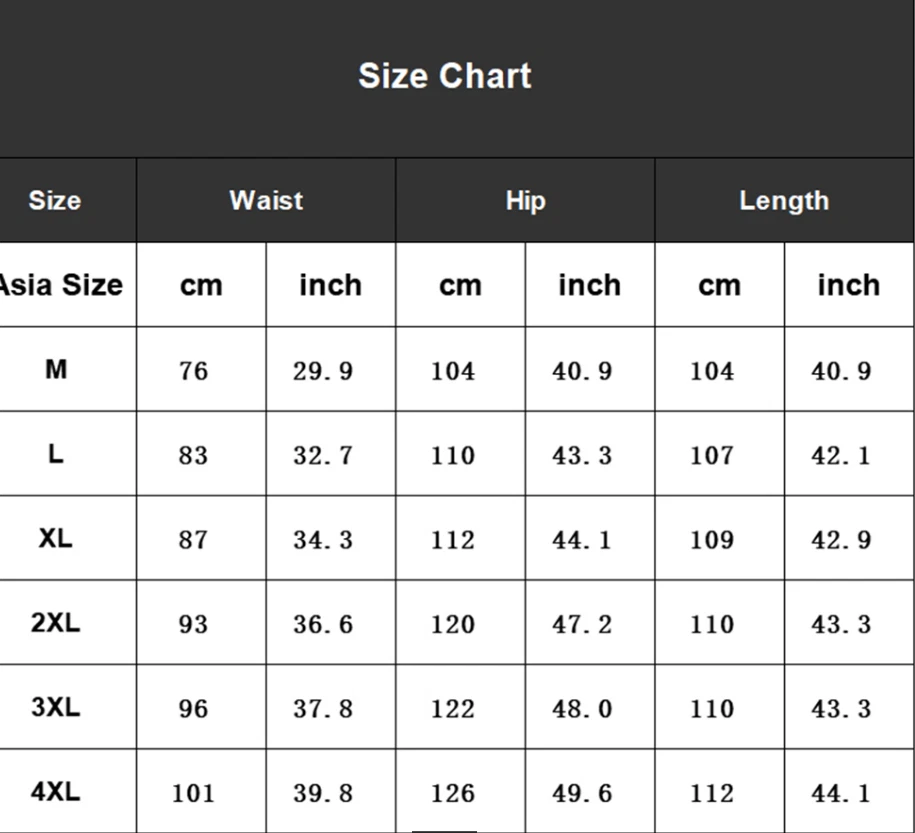Click waist value 76 for size M

click(x=193, y=371)
